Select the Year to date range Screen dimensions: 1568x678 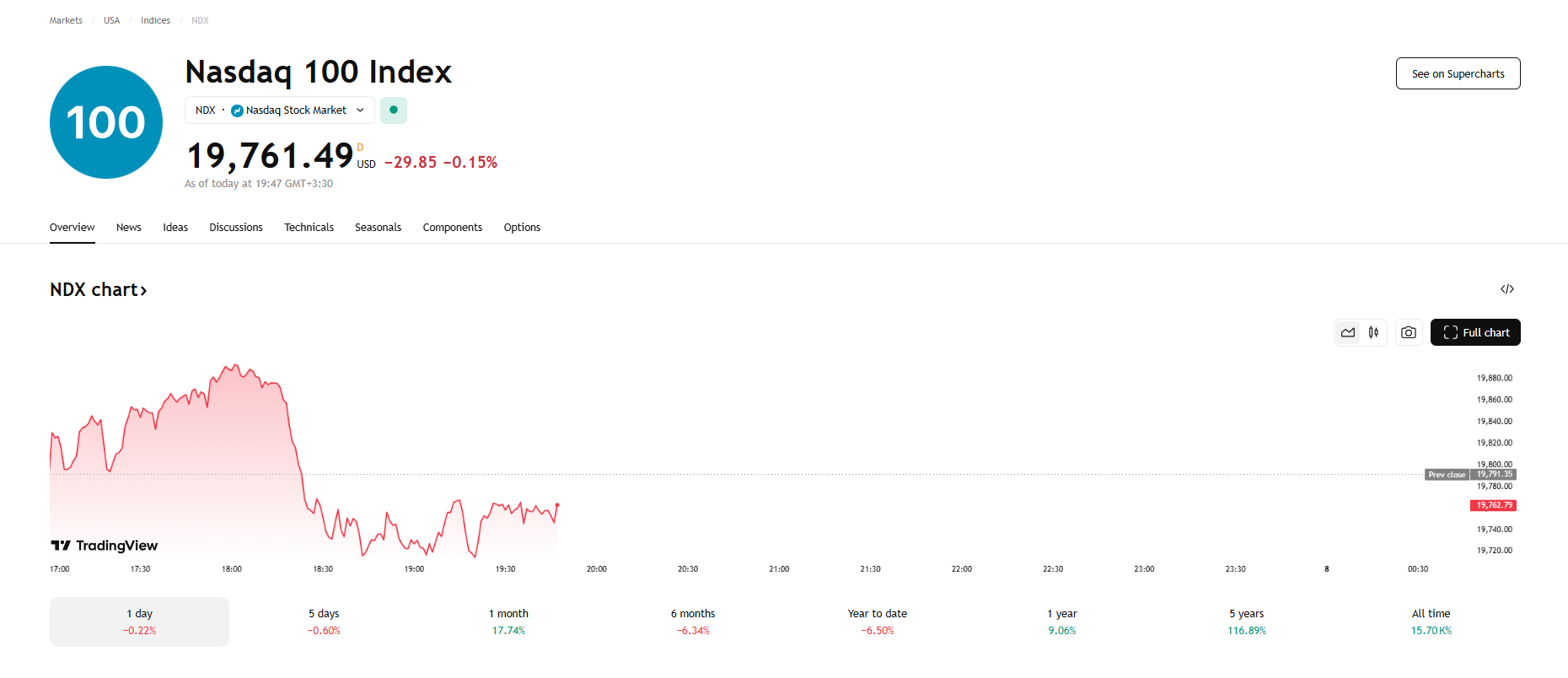coord(878,621)
